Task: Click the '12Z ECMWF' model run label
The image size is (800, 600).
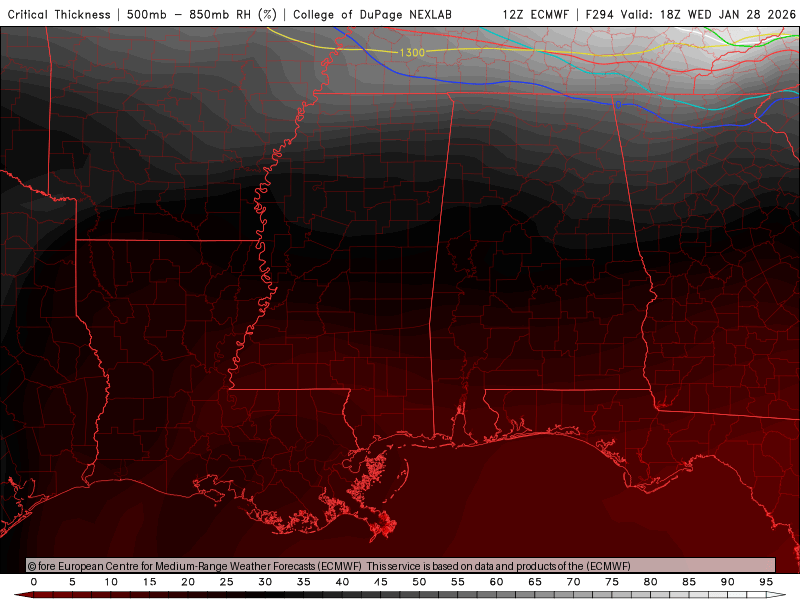Action: (536, 15)
